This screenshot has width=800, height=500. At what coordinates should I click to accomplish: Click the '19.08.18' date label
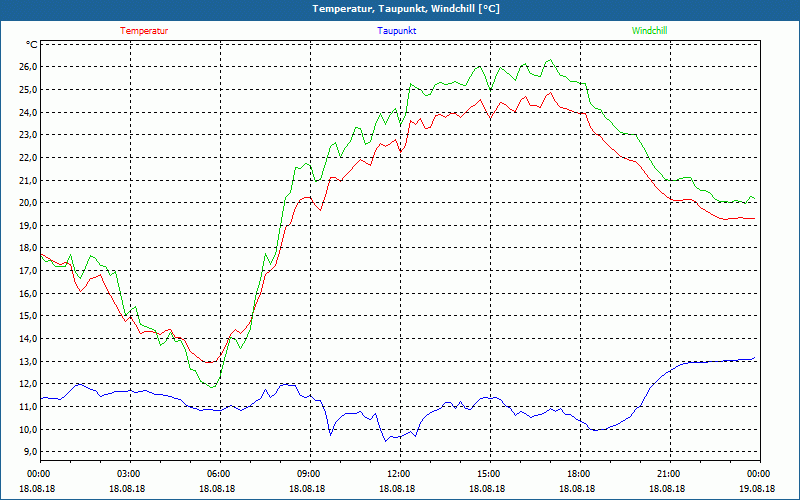tap(757, 489)
